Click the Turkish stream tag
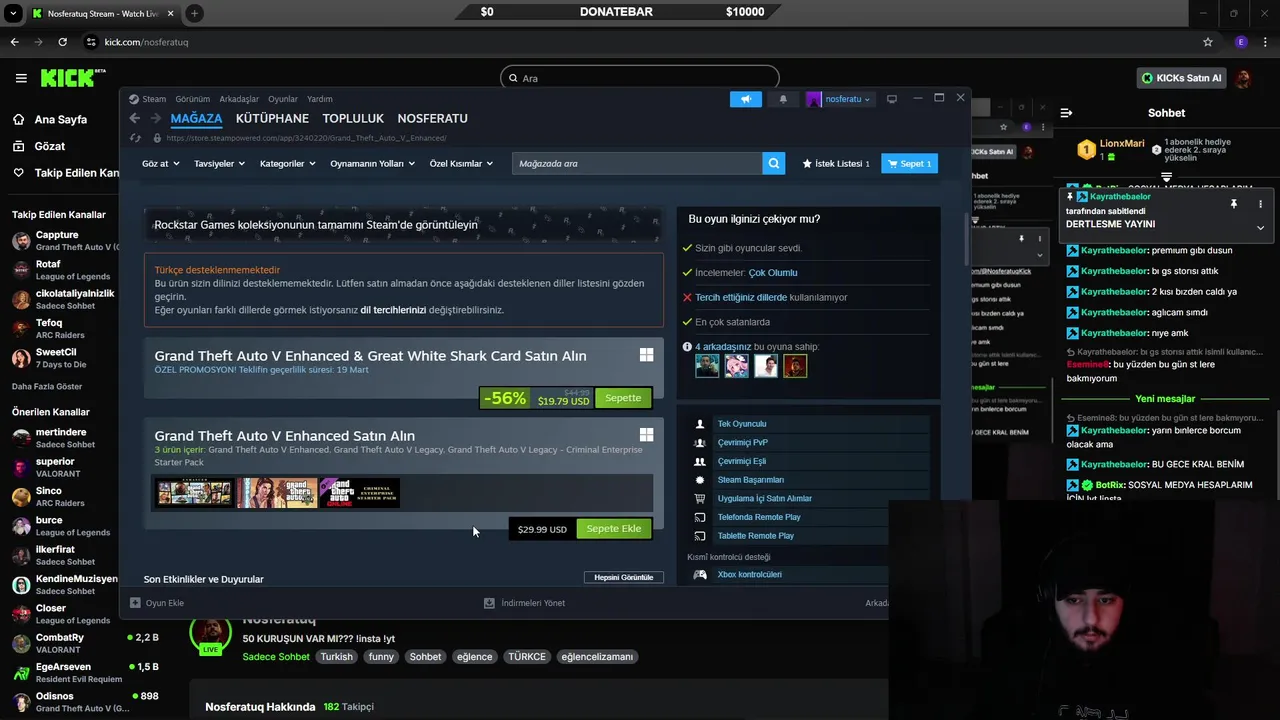The image size is (1280, 720). pos(336,657)
